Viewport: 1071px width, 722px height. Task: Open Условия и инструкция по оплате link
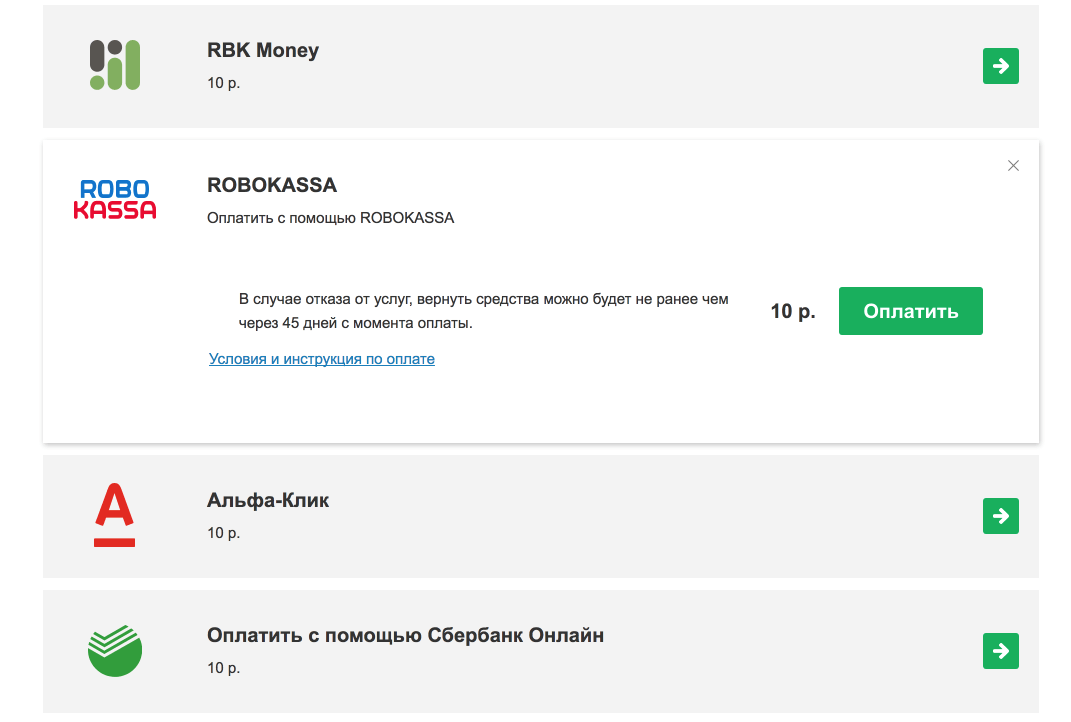pyautogui.click(x=322, y=359)
